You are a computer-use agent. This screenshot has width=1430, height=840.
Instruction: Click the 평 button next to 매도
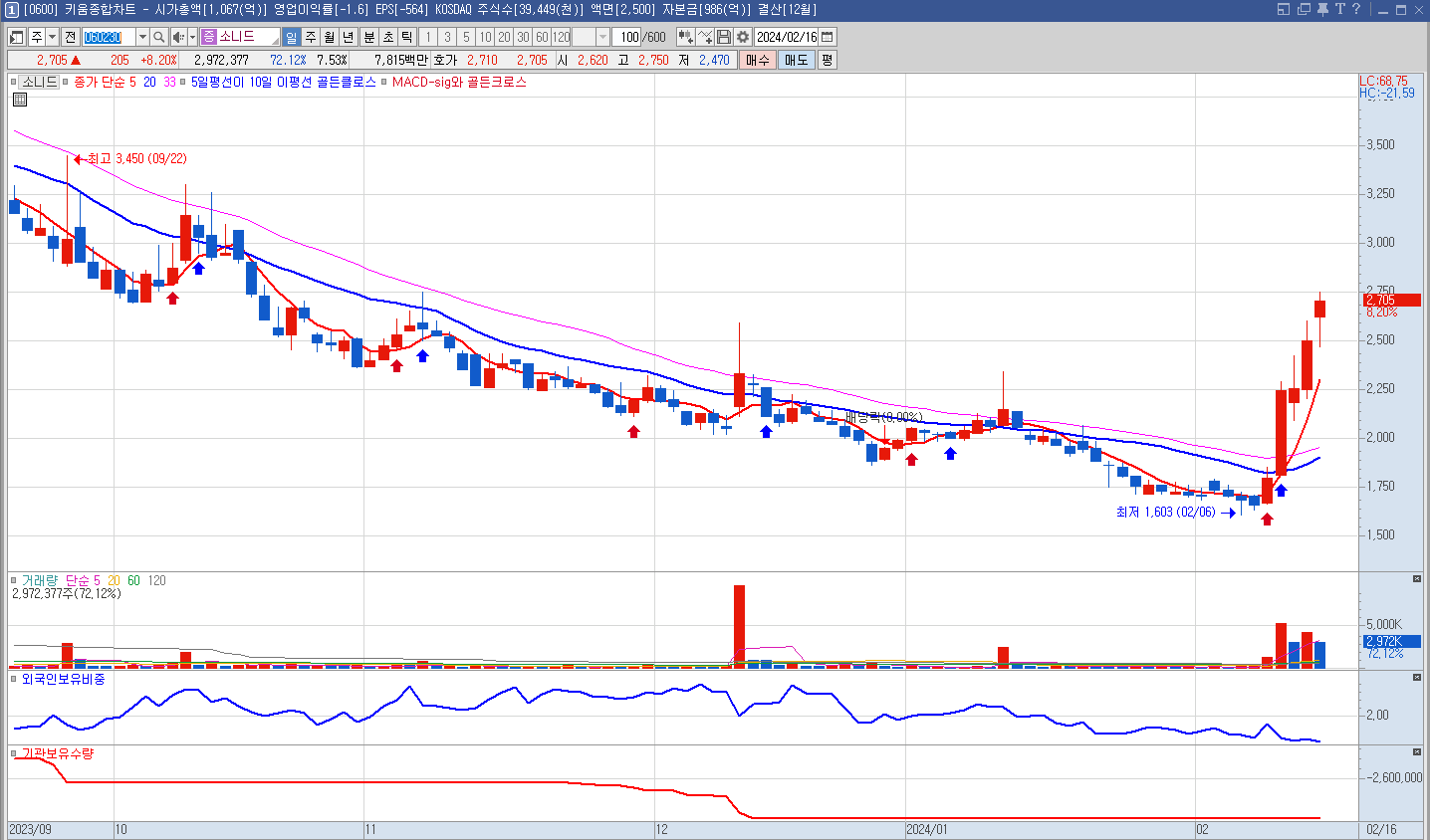pyautogui.click(x=827, y=60)
